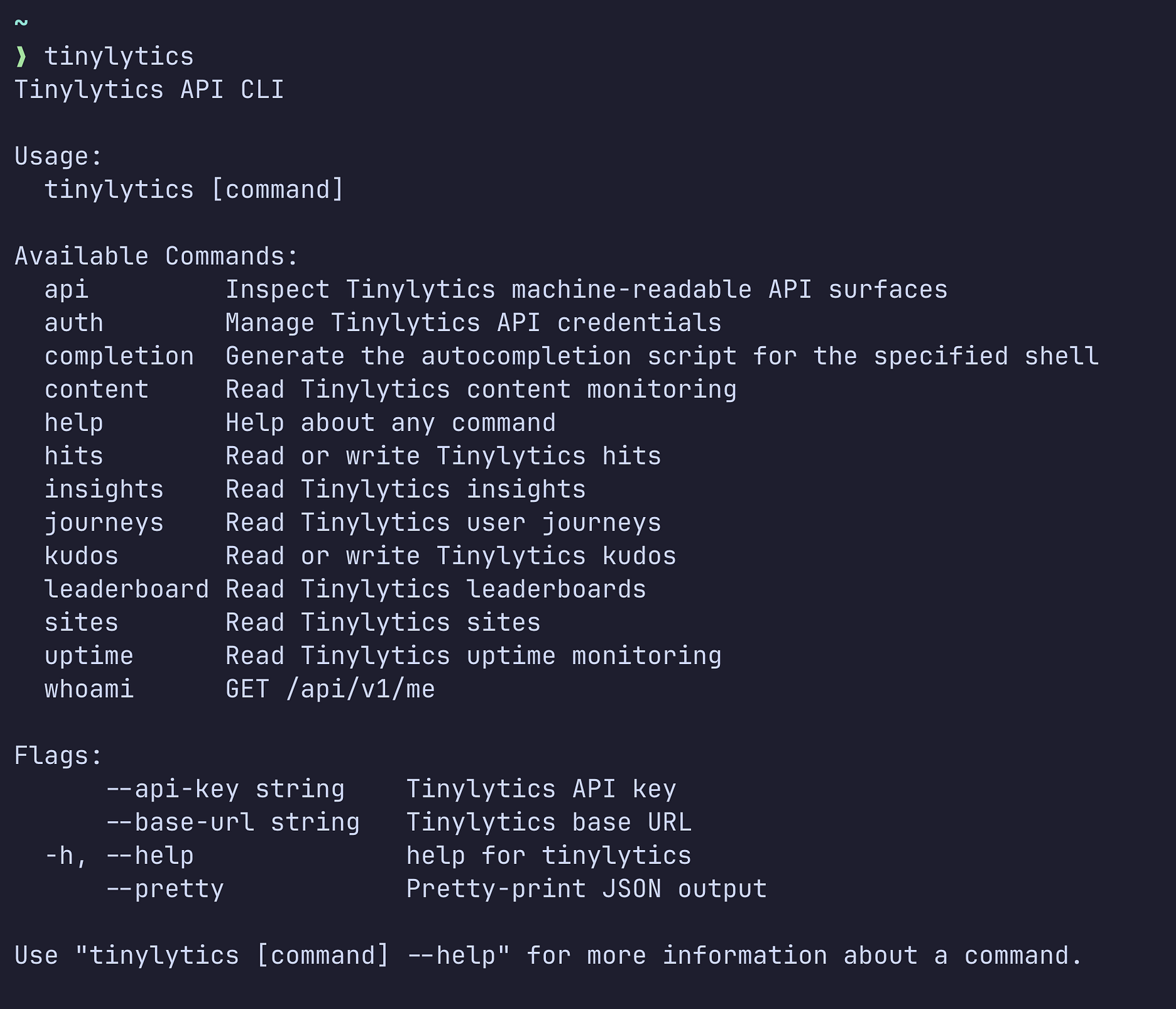Viewport: 1176px width, 1009px height.
Task: Click the GET /api/v1/me description
Action: [x=330, y=690]
